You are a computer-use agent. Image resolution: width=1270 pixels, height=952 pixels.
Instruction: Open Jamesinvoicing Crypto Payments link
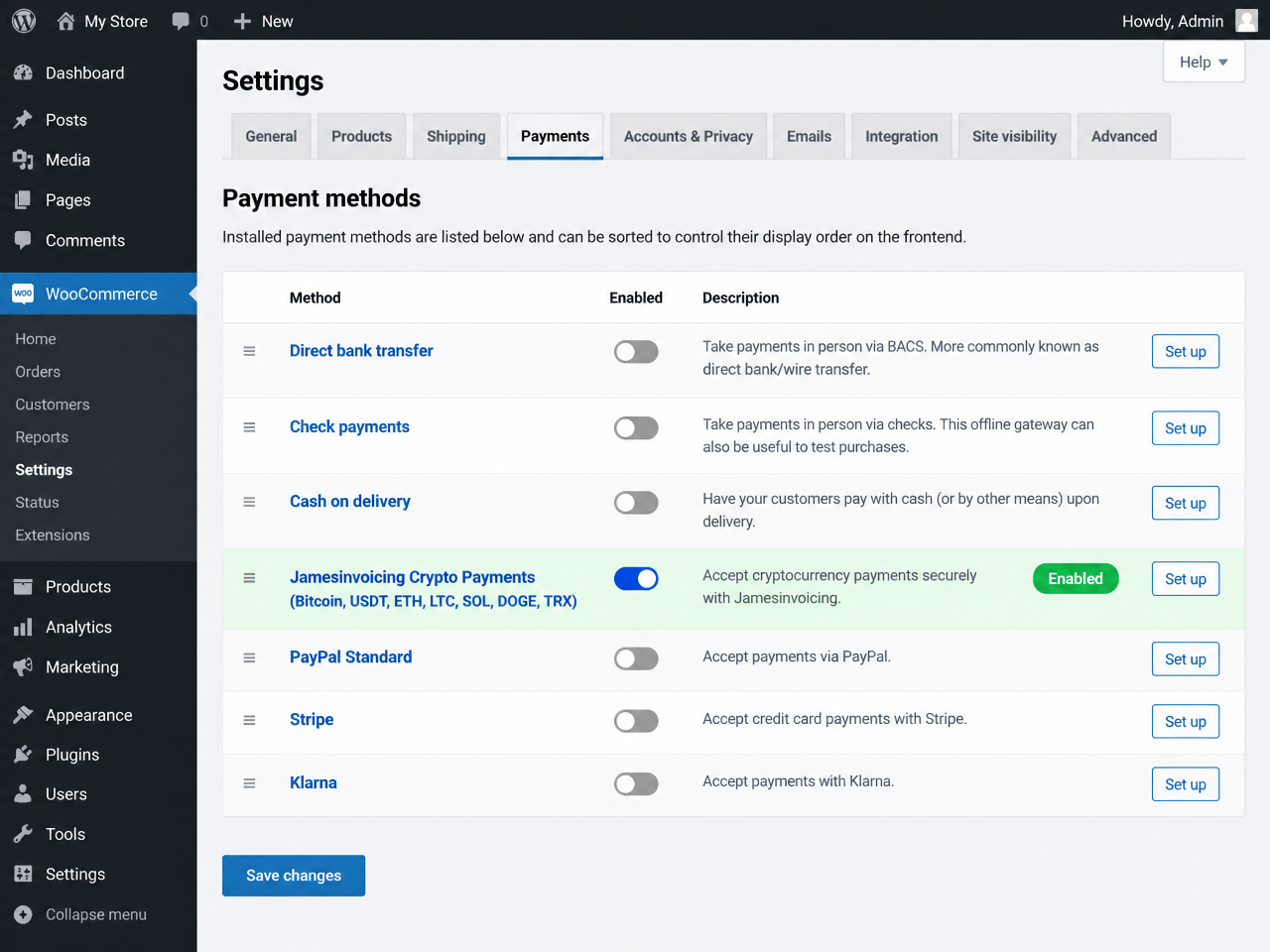(x=434, y=589)
